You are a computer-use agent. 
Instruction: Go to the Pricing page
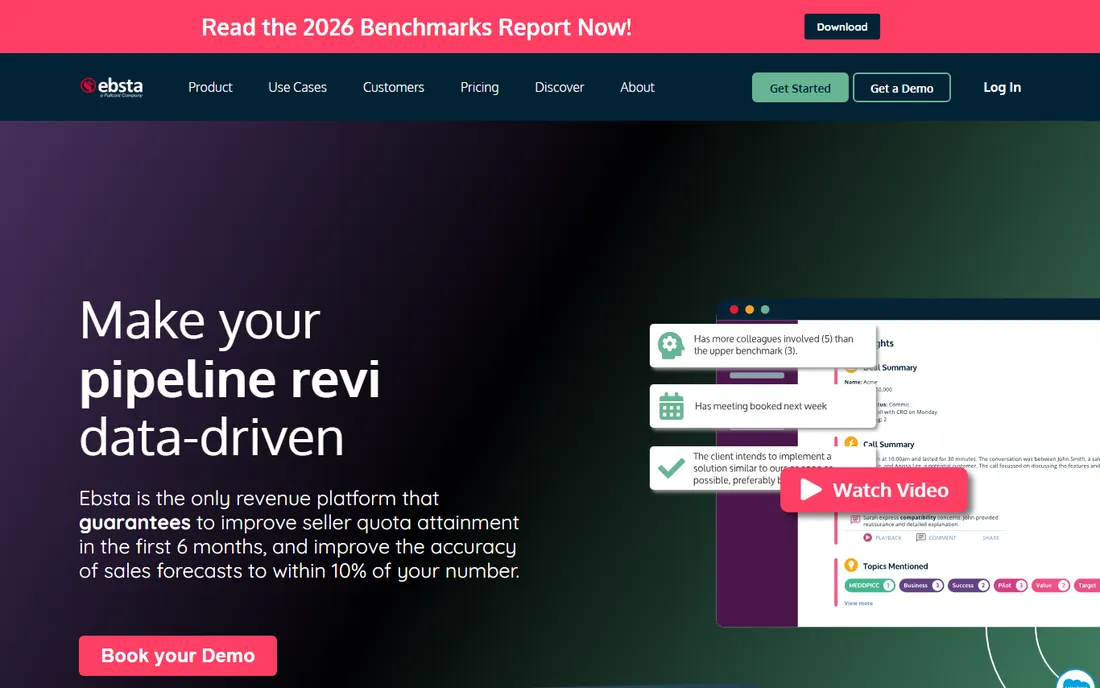click(479, 87)
